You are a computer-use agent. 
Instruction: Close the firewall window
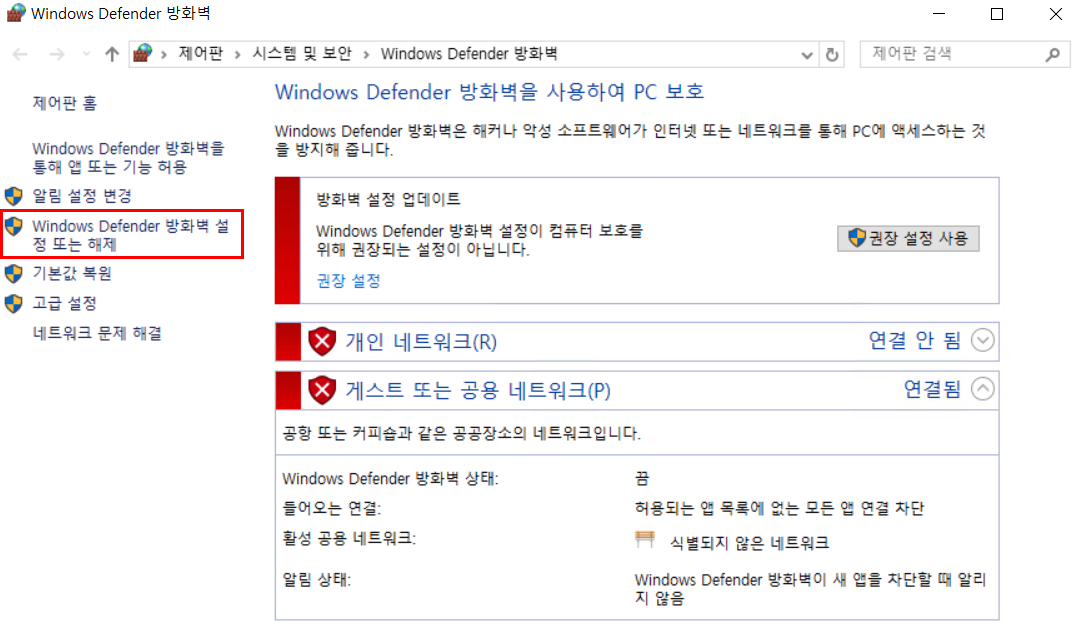tap(1056, 14)
